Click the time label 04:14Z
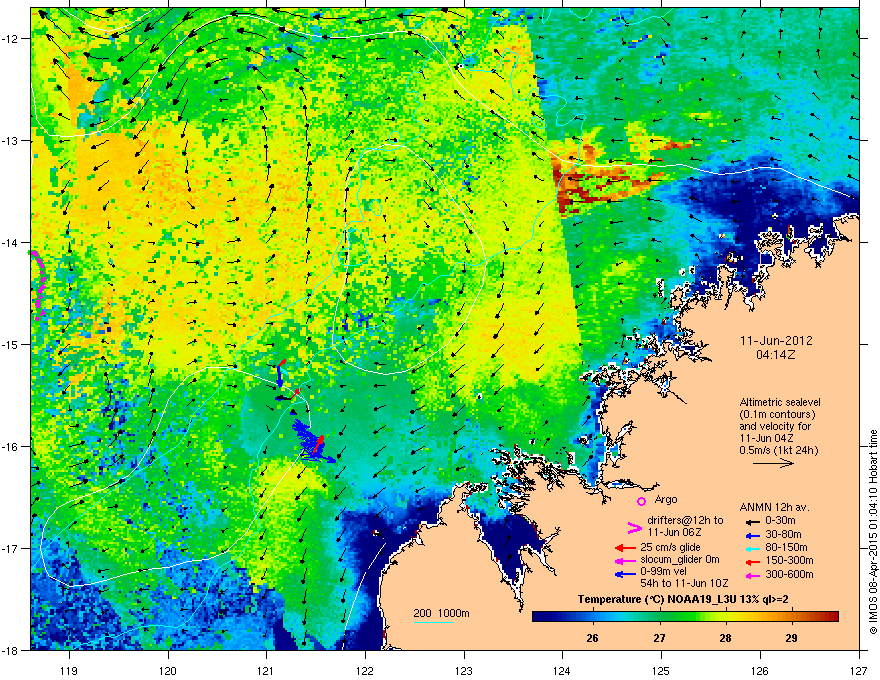The width and height of the screenshot is (880, 680). (776, 355)
